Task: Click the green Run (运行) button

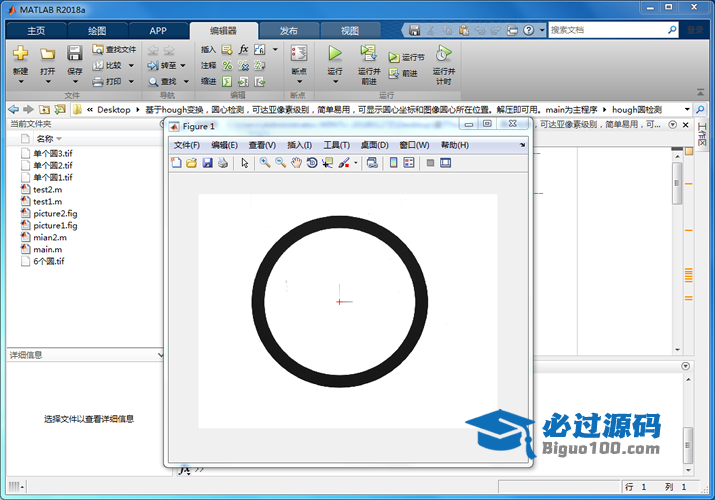Action: pyautogui.click(x=335, y=54)
